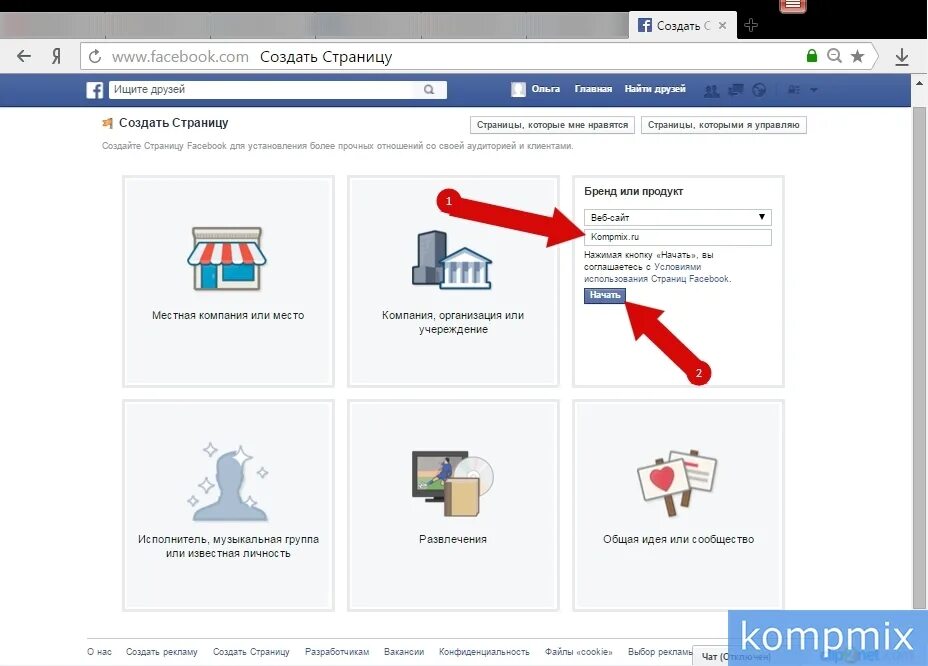The width and height of the screenshot is (928, 666).
Task: Open friend requests icon in header
Action: 711,90
